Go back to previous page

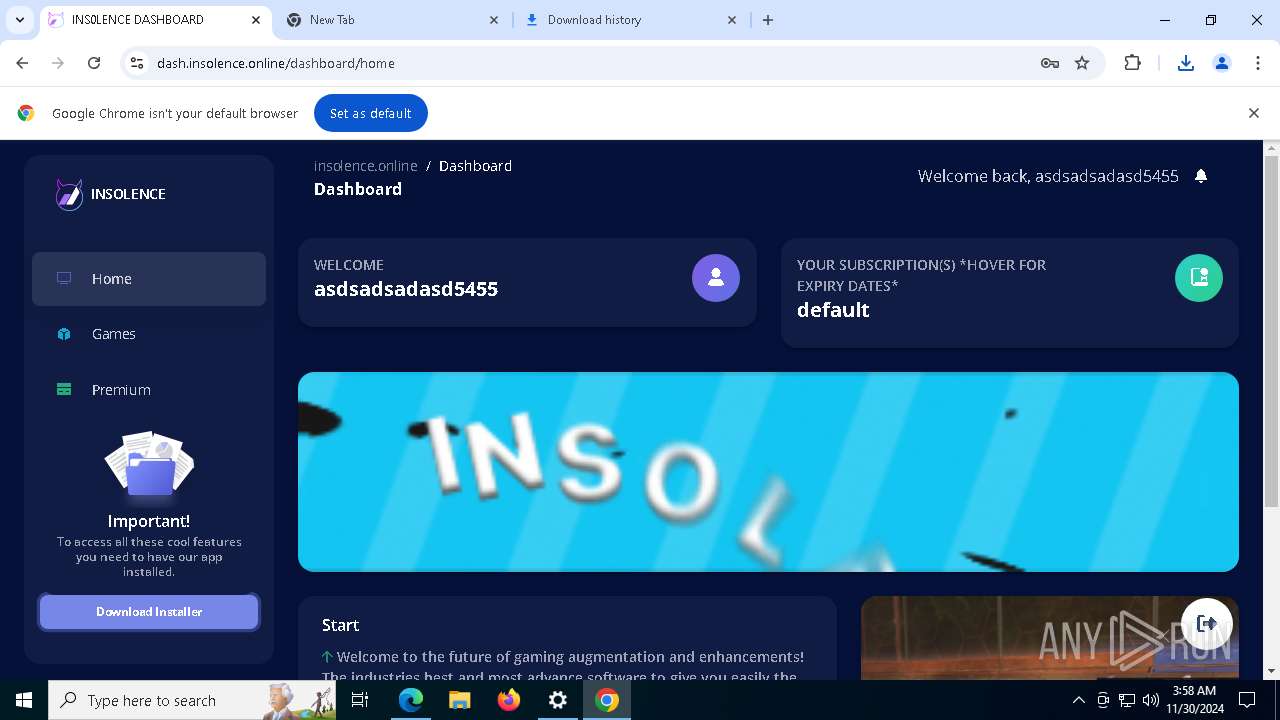pyautogui.click(x=22, y=63)
